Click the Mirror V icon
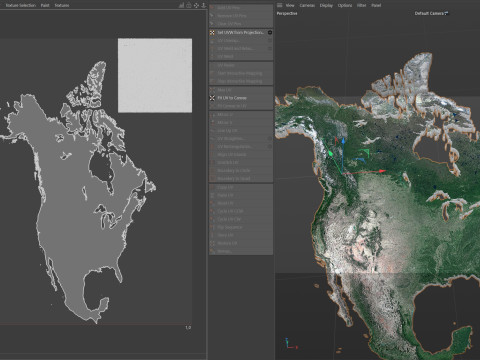This screenshot has height=360, width=480. [x=212, y=122]
